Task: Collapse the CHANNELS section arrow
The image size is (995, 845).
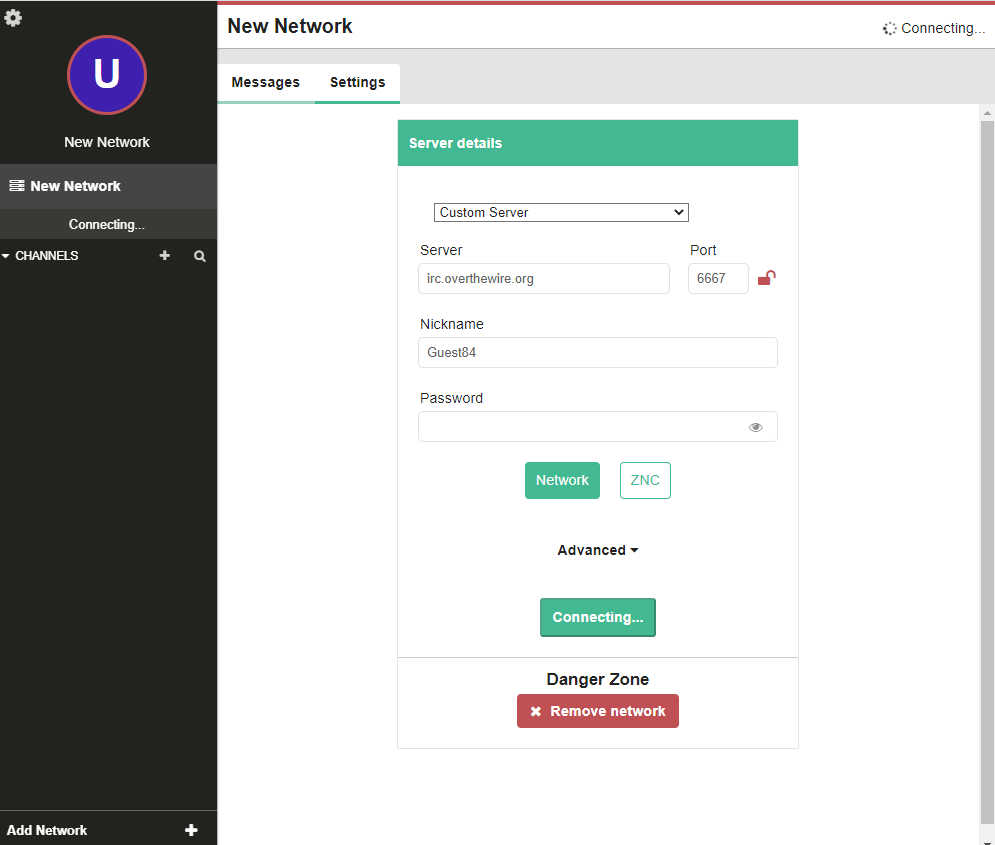Action: 6,256
